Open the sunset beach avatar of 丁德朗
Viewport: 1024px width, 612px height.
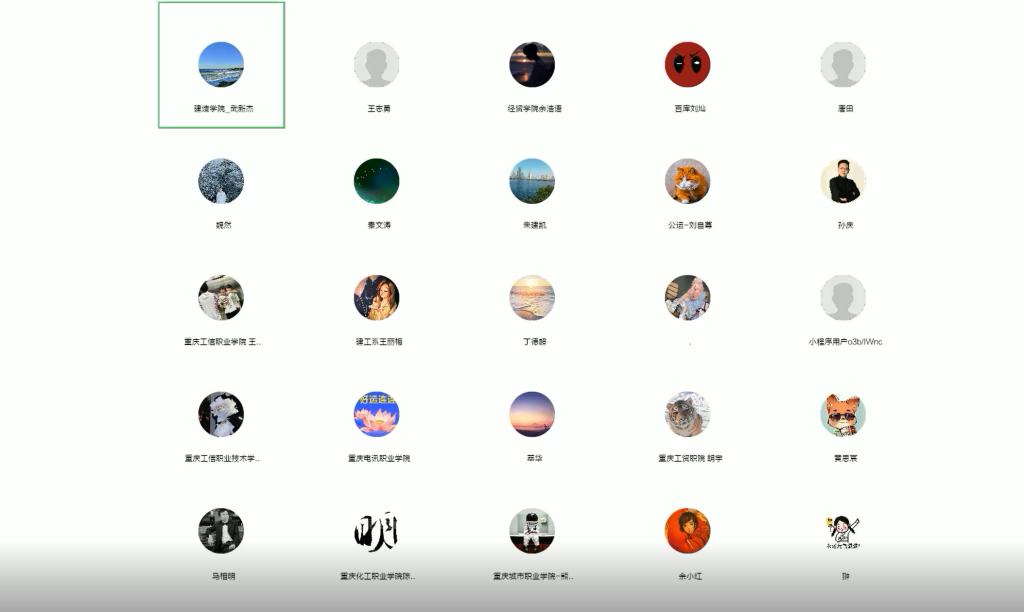532,298
